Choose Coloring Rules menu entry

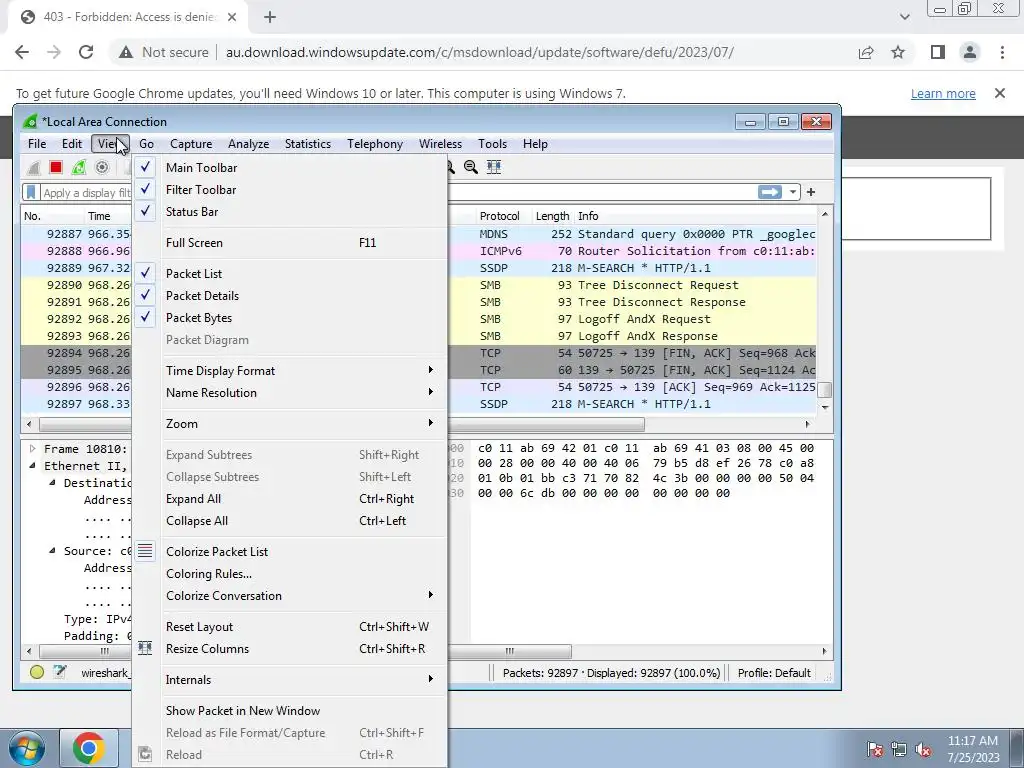(x=290, y=574)
